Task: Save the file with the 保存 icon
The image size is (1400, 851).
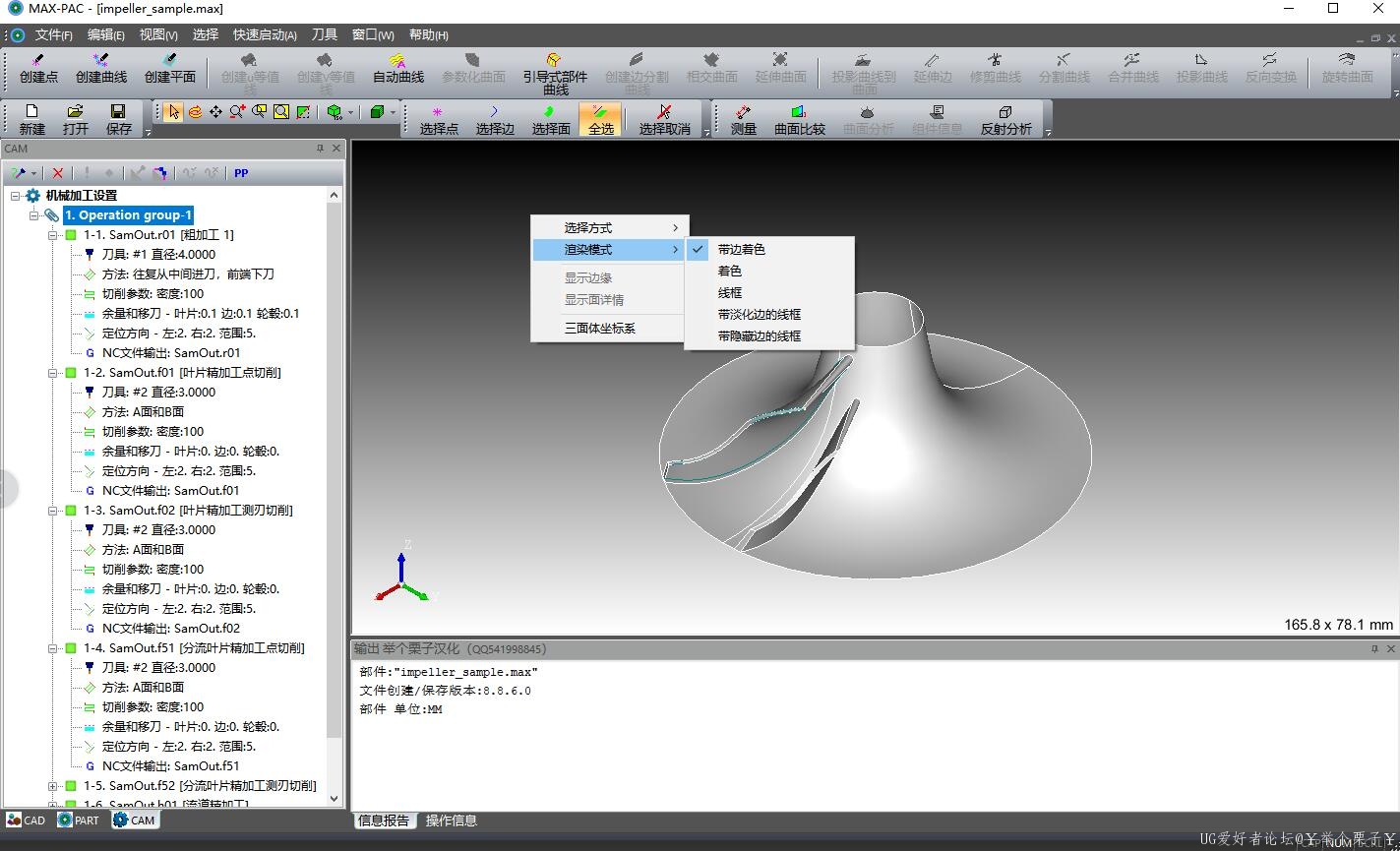Action: pyautogui.click(x=119, y=120)
